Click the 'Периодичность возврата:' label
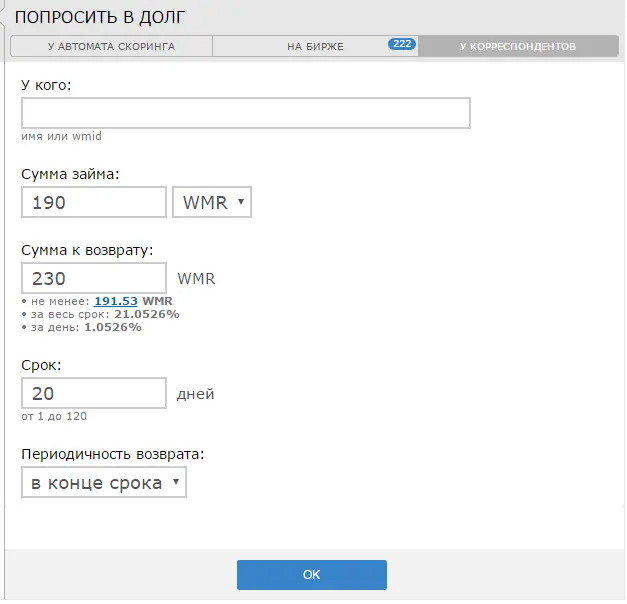Image resolution: width=627 pixels, height=604 pixels. pos(113,455)
